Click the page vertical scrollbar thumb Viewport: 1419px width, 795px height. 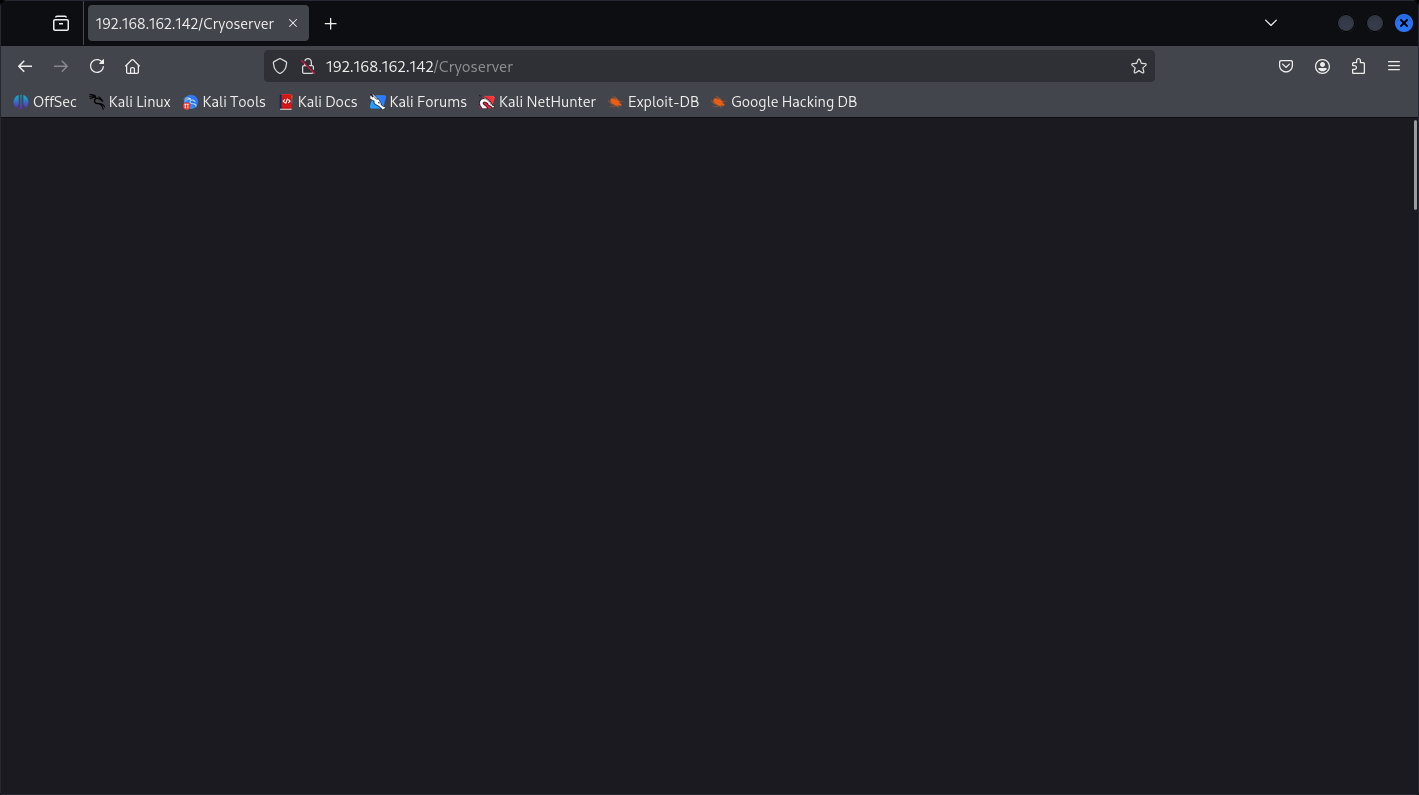(x=1415, y=165)
